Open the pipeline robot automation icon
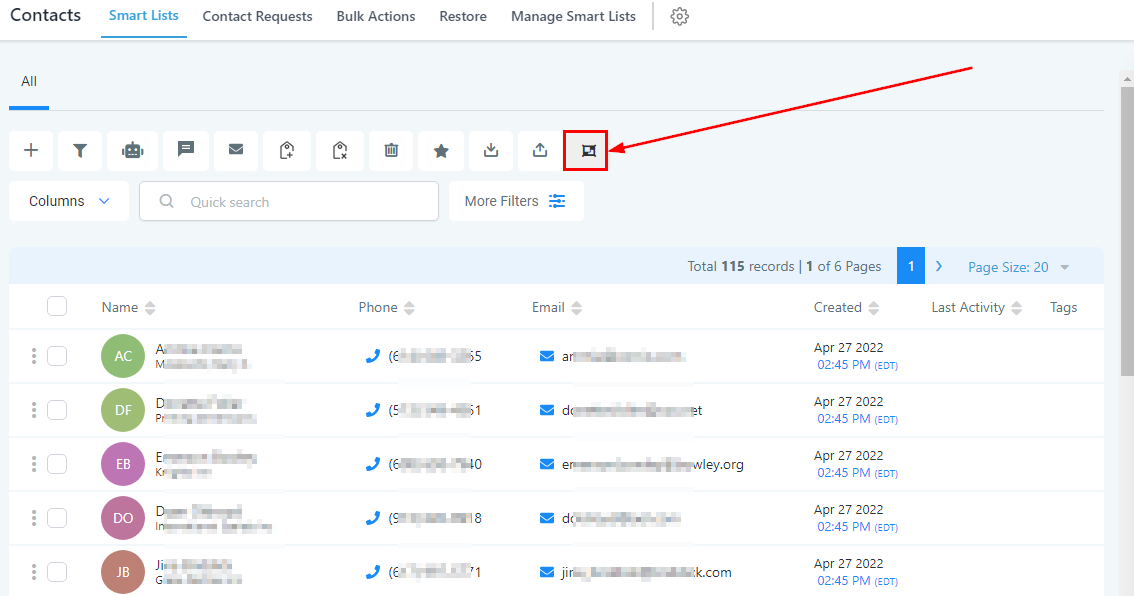Viewport: 1134px width, 596px height. pos(133,150)
